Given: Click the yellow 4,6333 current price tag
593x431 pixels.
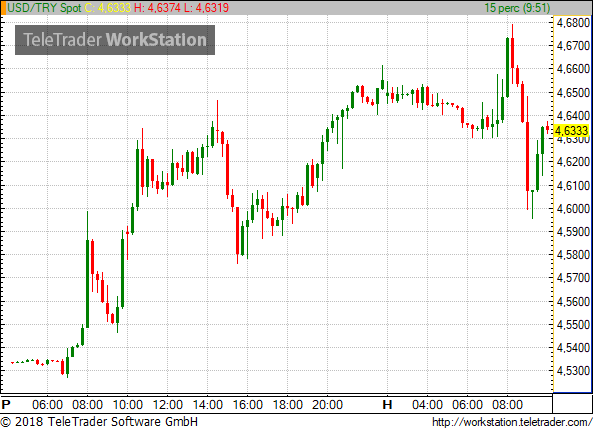Looking at the screenshot, I should coord(571,131).
